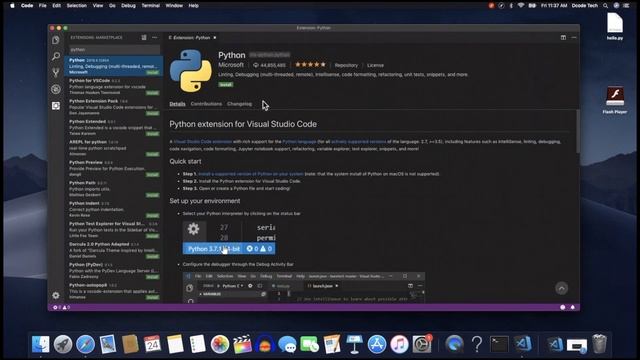Screen dimensions: 640x360
Task: Select the Flash Player icon on the desktop
Action: tap(615, 100)
